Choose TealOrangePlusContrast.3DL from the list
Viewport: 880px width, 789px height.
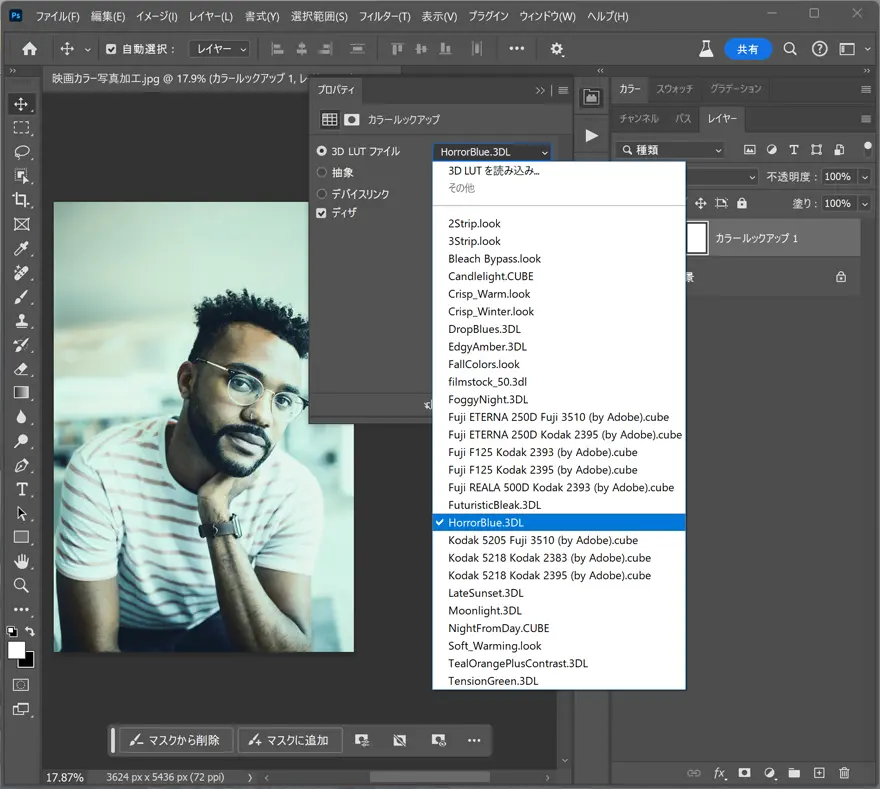(518, 663)
